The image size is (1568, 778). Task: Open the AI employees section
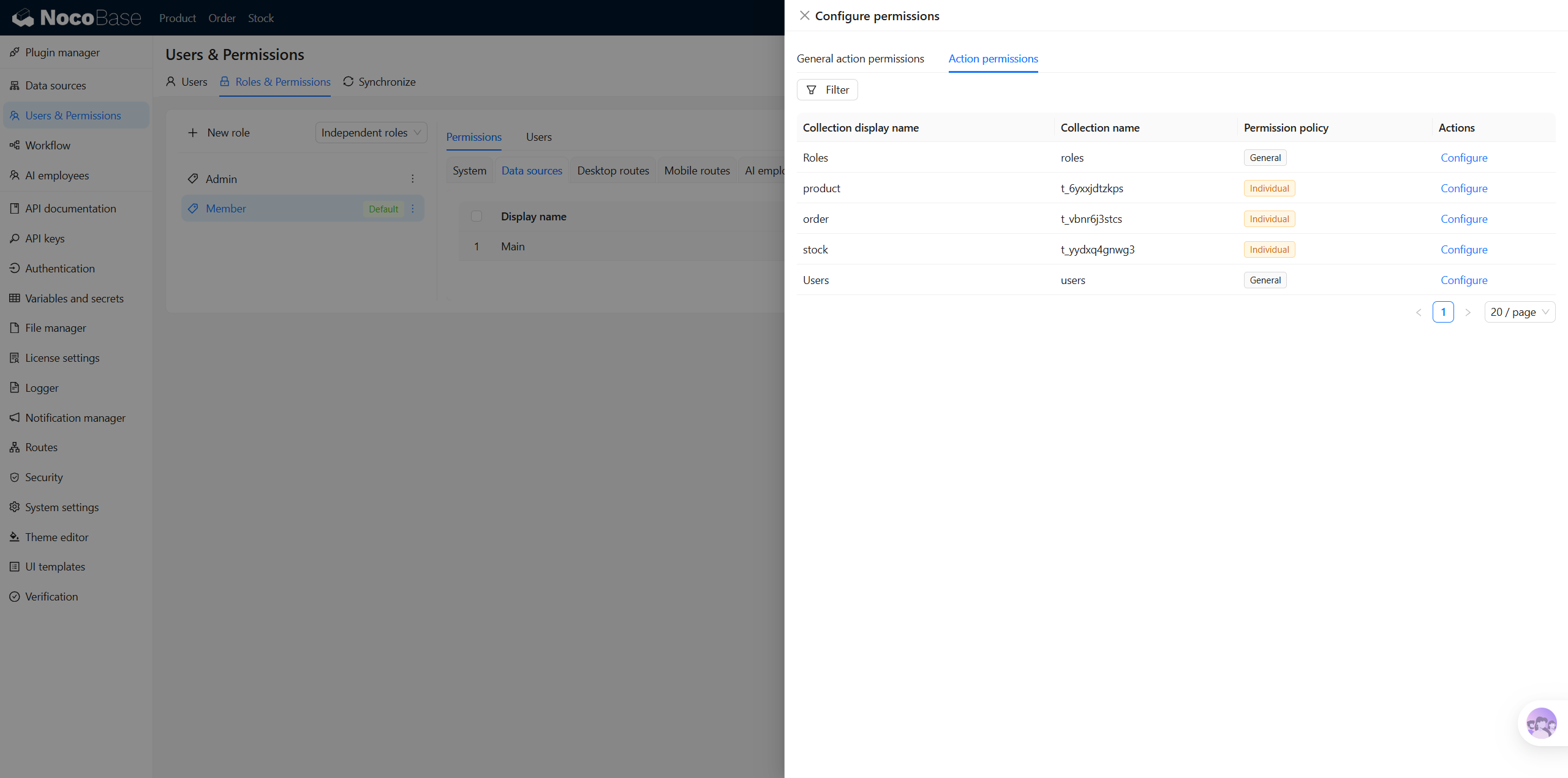[57, 175]
